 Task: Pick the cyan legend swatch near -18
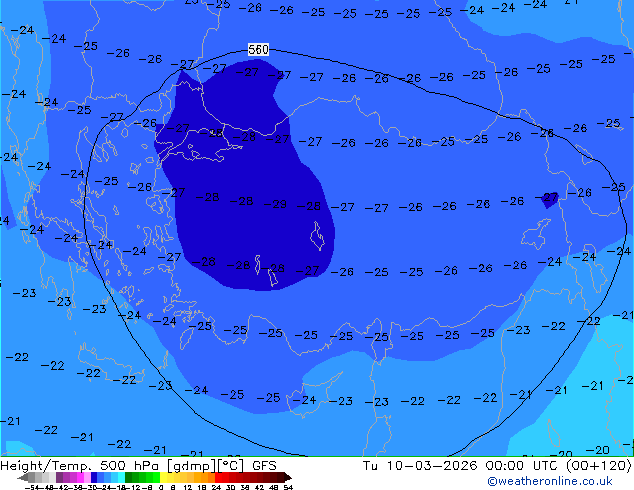pos(122,477)
